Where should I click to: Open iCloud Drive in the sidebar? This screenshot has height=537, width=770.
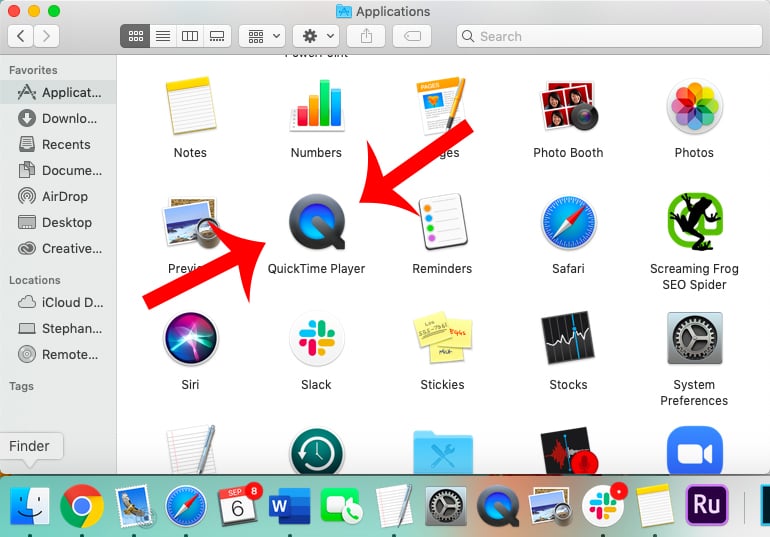tap(58, 302)
